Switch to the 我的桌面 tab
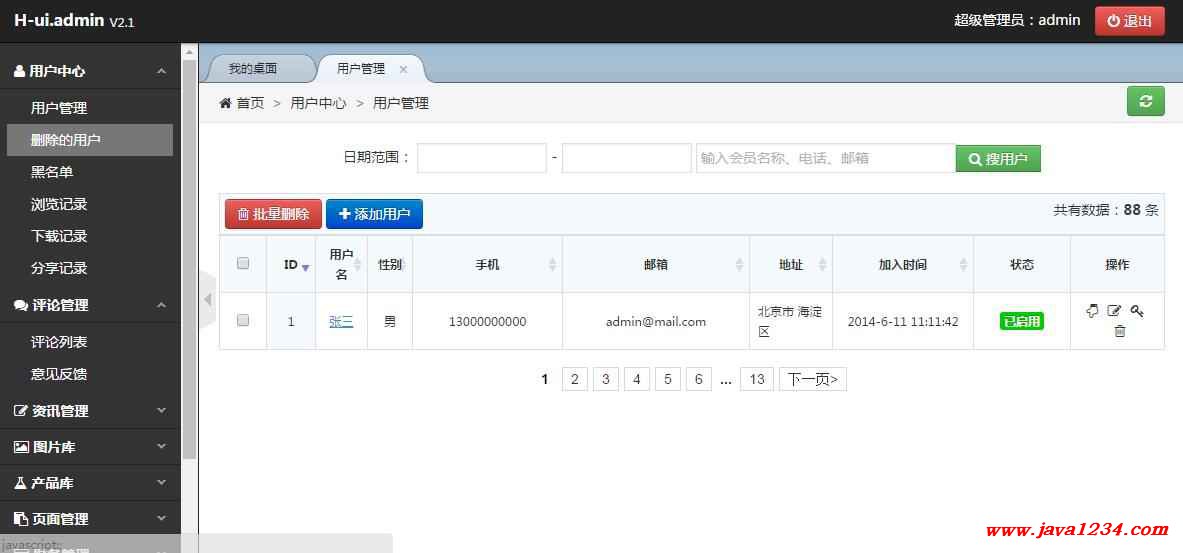This screenshot has height=553, width=1183. tap(253, 69)
